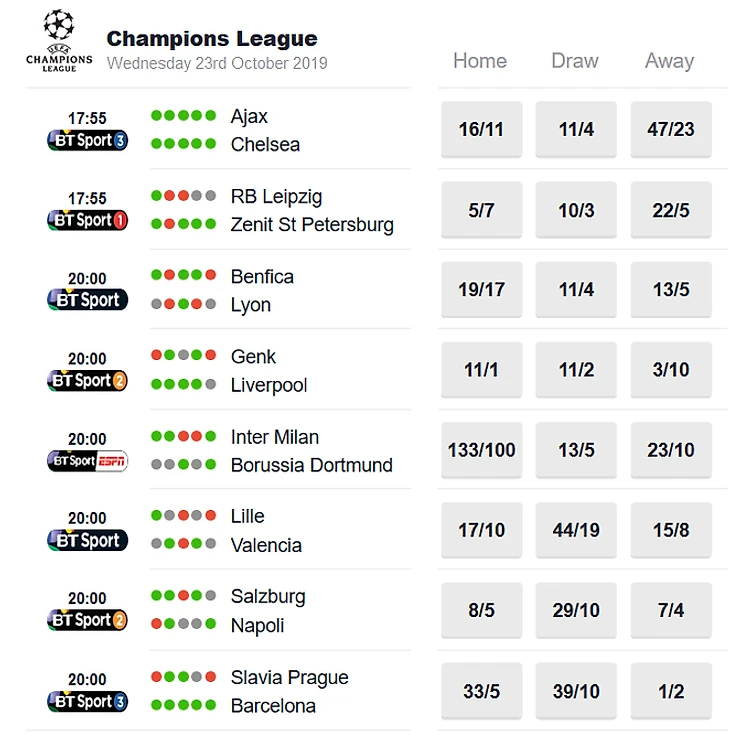Click the BT Sport 3 icon beside Ajax
Viewport: 730px width, 750px height.
[87, 141]
